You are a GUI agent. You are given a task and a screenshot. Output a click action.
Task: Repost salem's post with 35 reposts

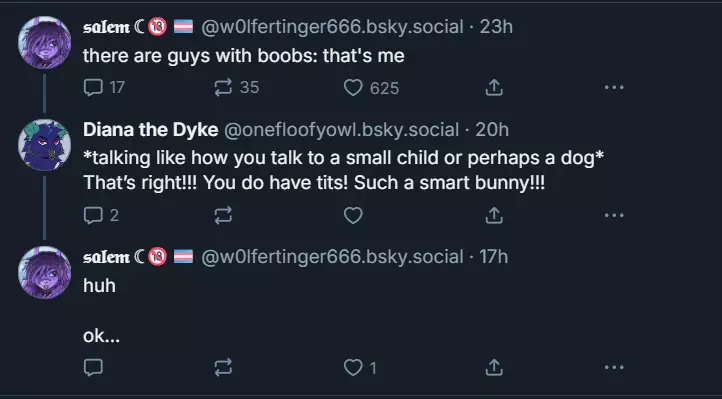237,87
